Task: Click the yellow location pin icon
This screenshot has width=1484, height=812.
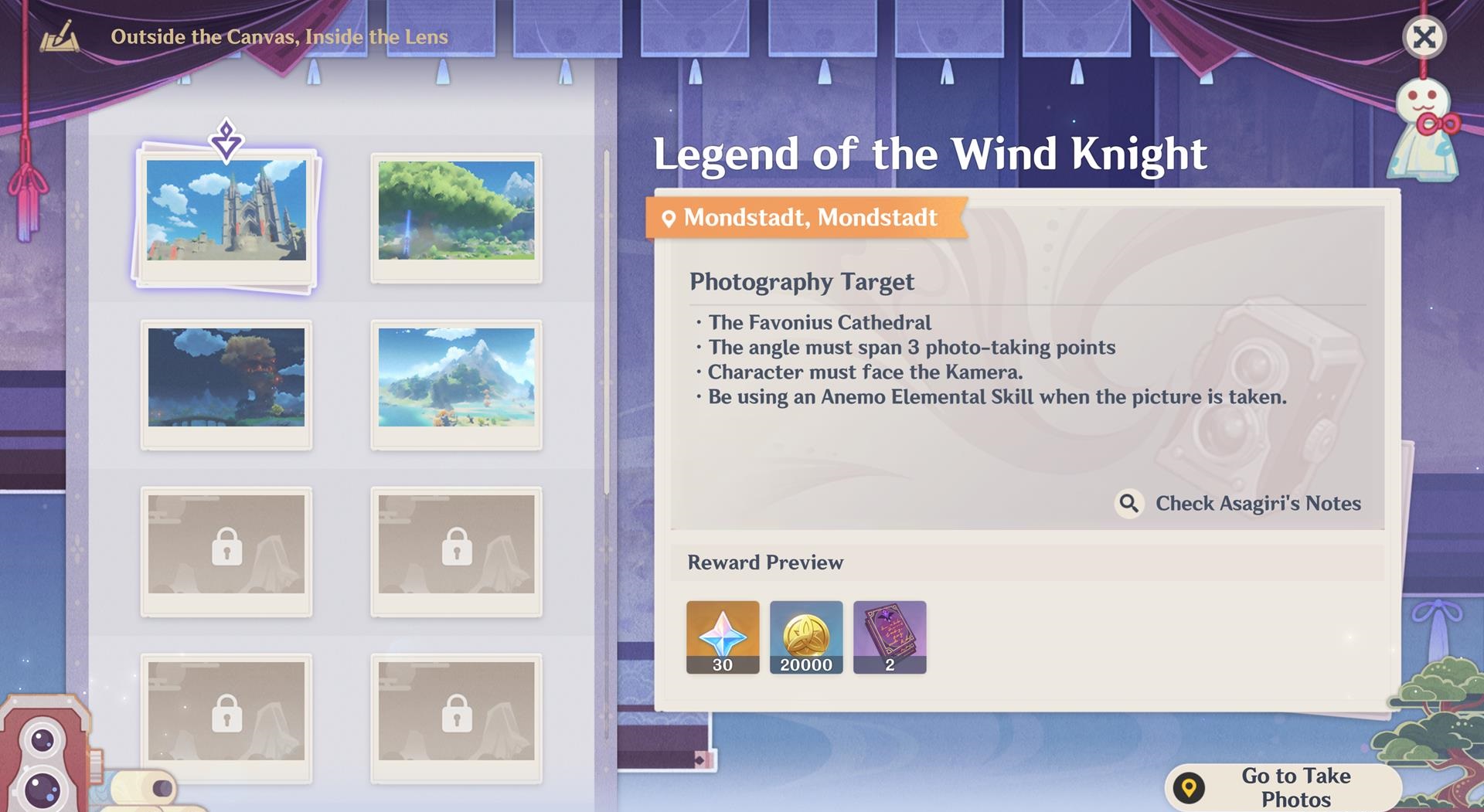Action: coord(1189,787)
